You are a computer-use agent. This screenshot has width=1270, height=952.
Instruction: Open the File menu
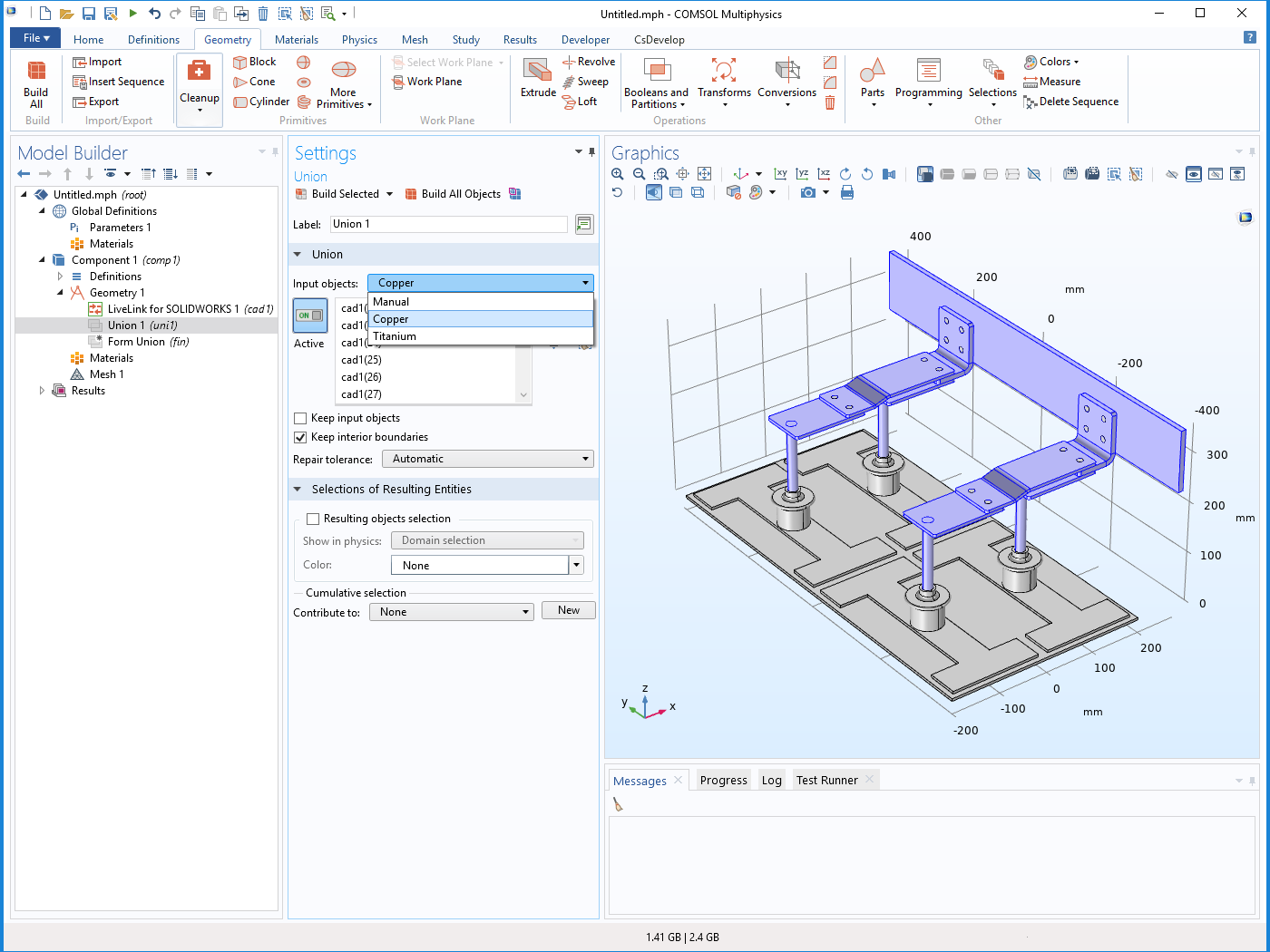click(35, 38)
